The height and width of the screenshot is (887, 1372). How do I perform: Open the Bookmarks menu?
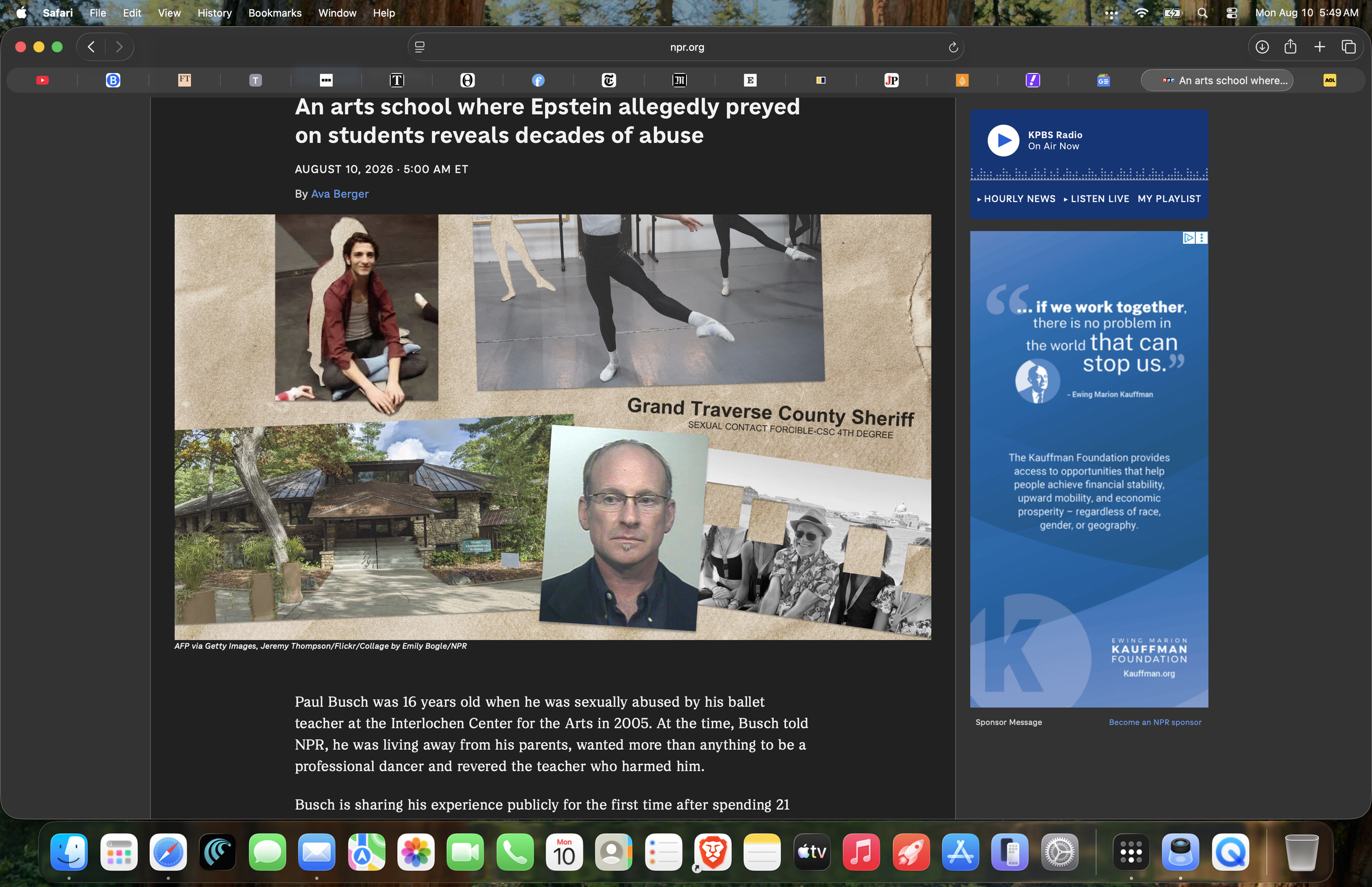point(274,13)
